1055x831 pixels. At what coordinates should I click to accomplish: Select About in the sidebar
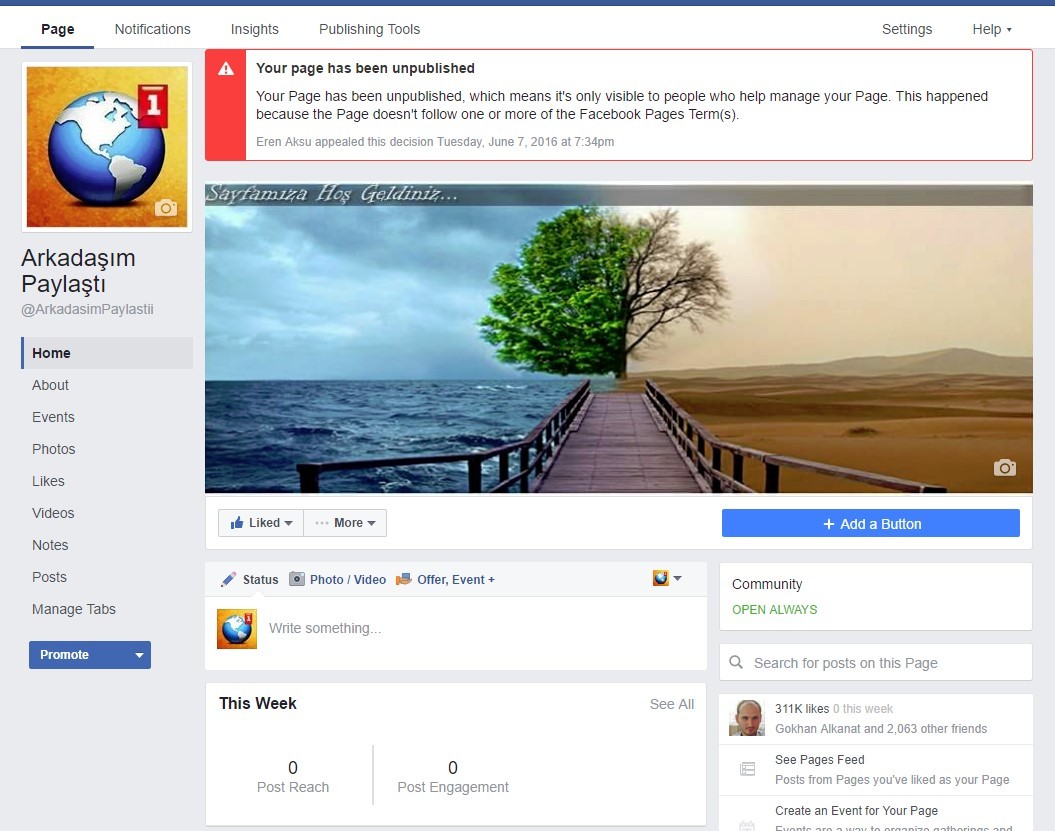tap(50, 385)
